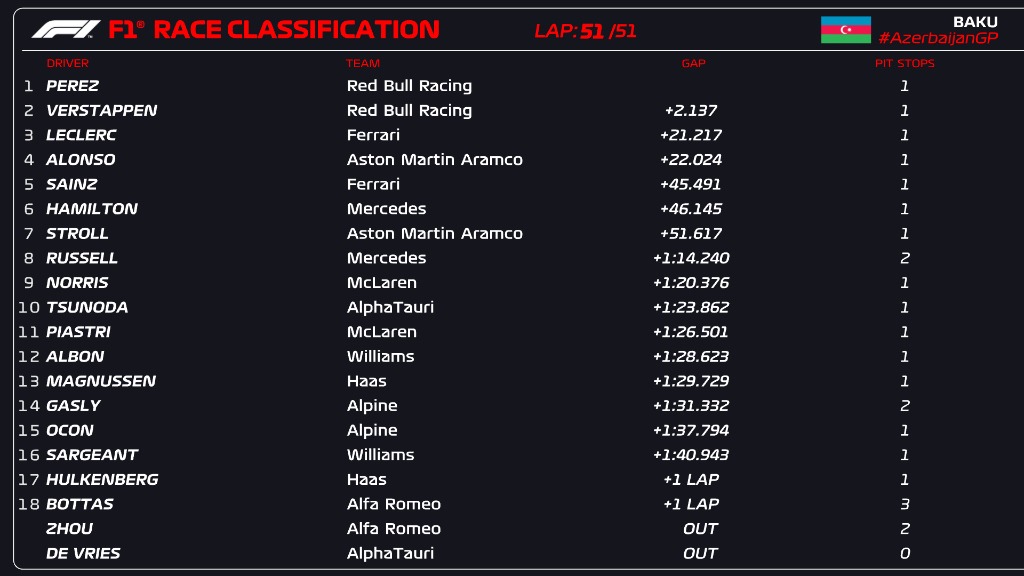Choose ALONSO in the classification
Viewport: 1024px width, 576px height.
(x=80, y=160)
